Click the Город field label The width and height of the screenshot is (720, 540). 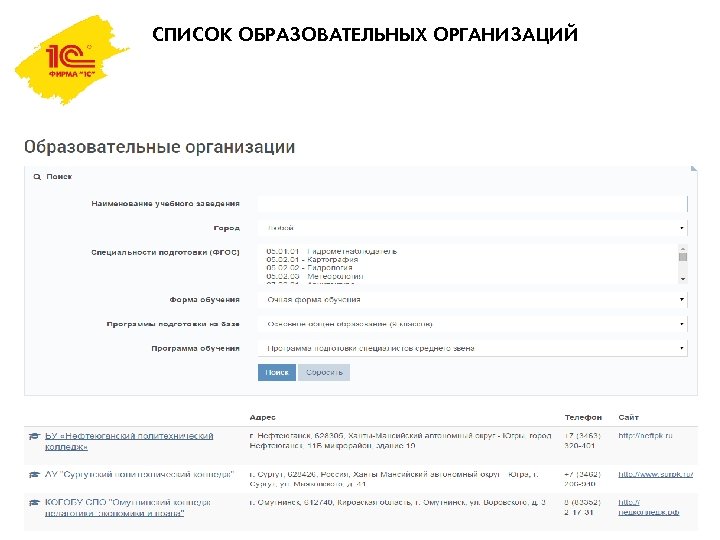(226, 228)
